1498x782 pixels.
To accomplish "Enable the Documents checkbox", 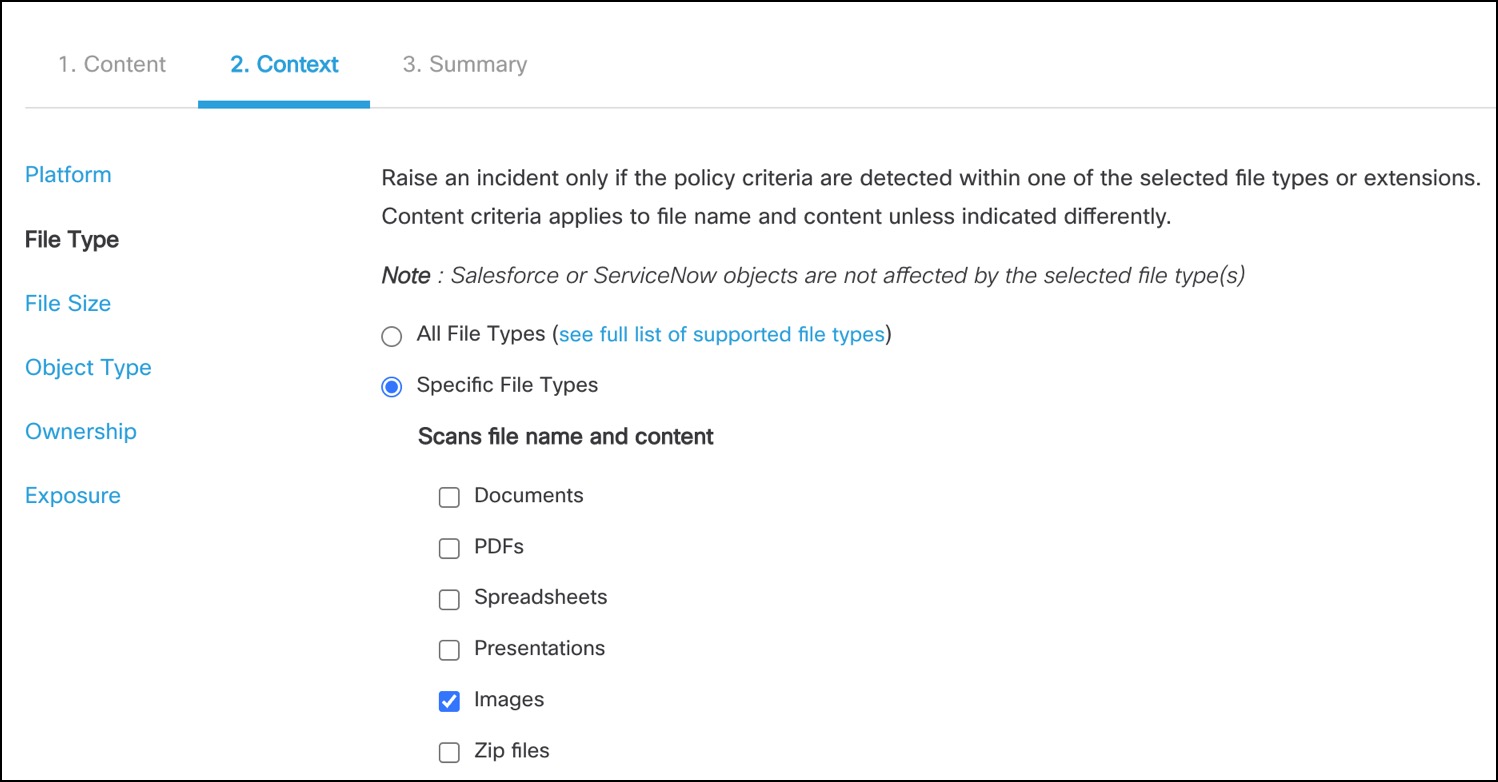I will [x=450, y=497].
